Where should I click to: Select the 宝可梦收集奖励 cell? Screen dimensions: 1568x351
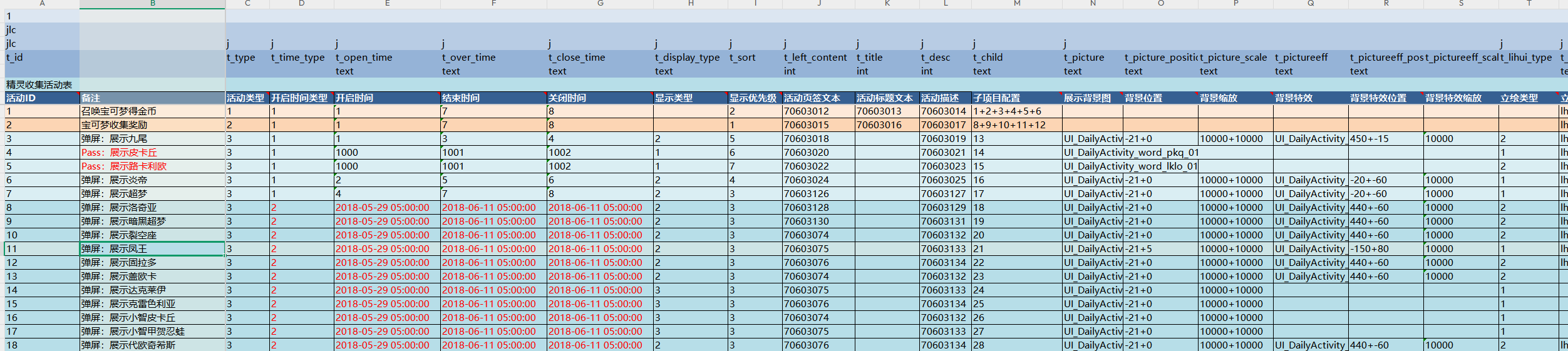[152, 125]
